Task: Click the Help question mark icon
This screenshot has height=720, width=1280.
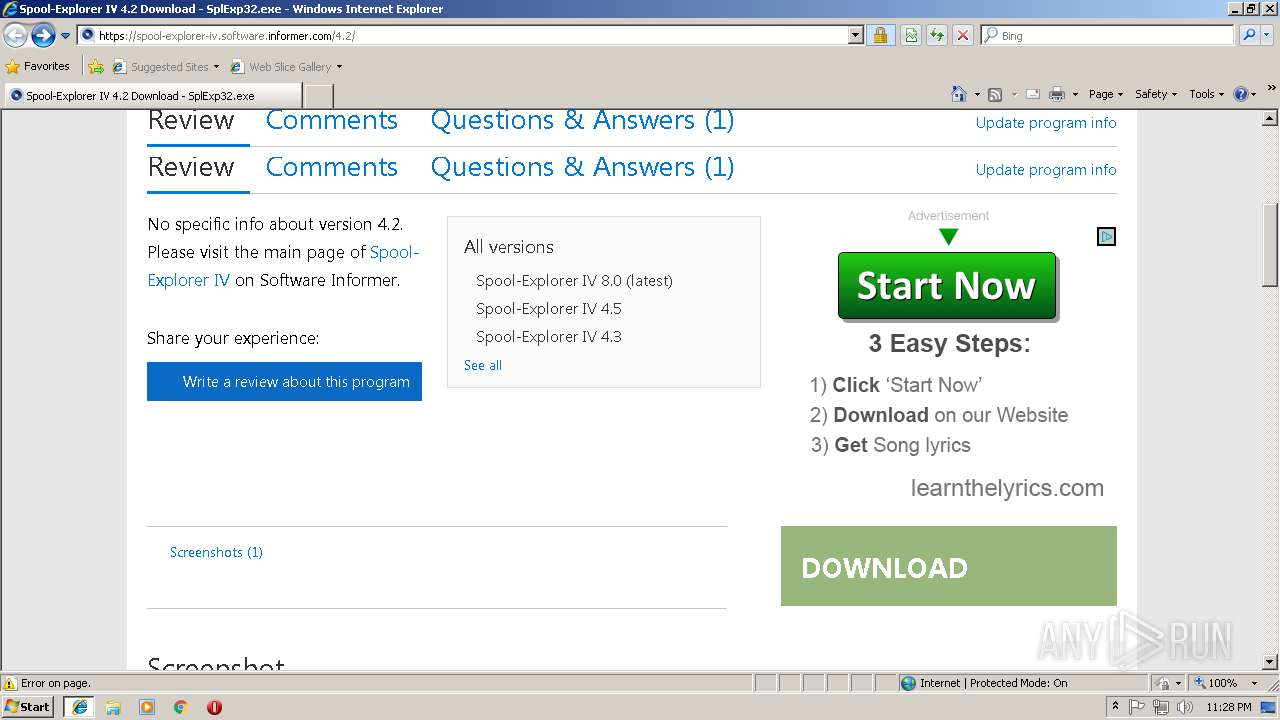Action: pyautogui.click(x=1241, y=94)
